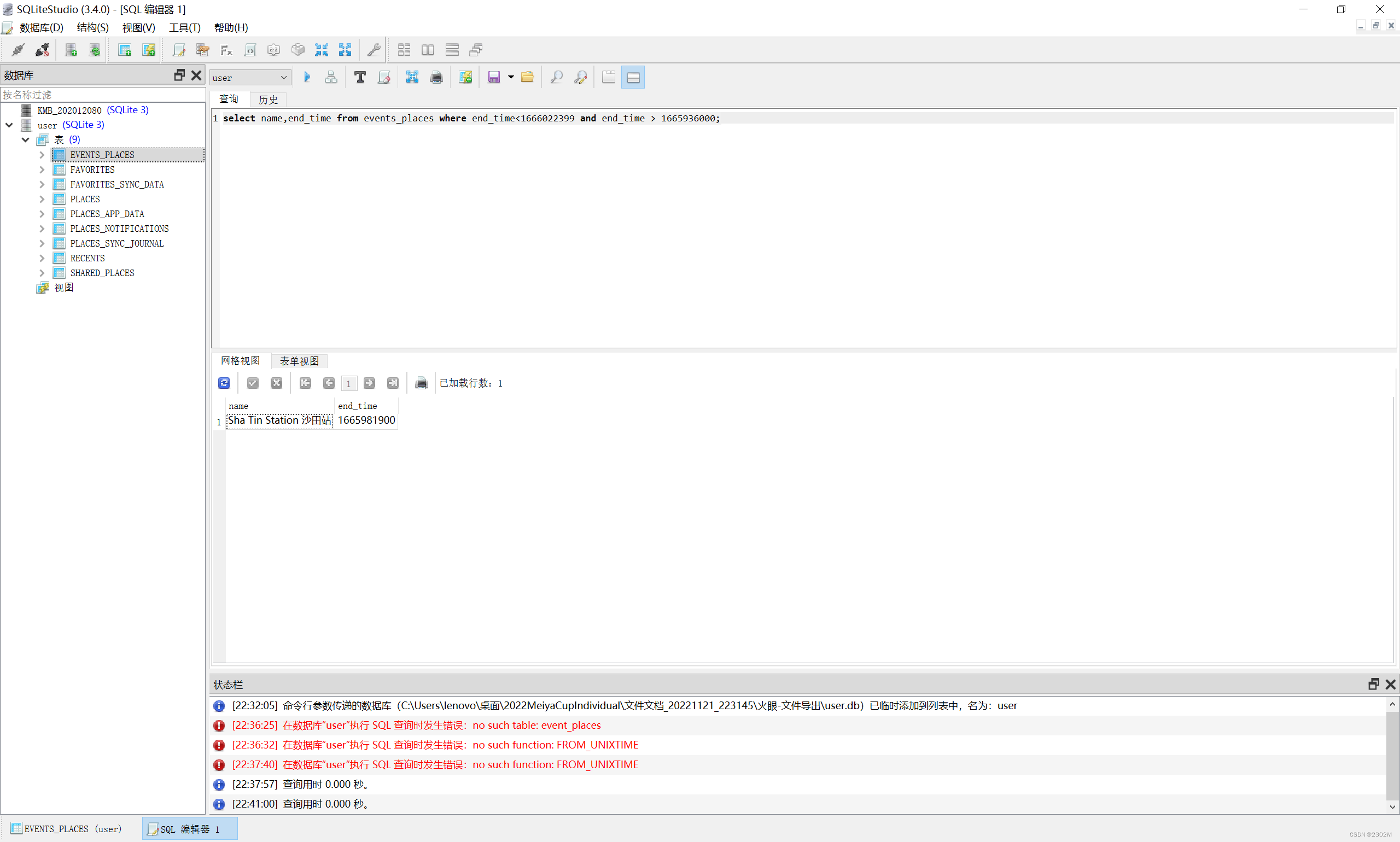Click the Disconnect from database icon
1400x842 pixels.
[x=42, y=50]
